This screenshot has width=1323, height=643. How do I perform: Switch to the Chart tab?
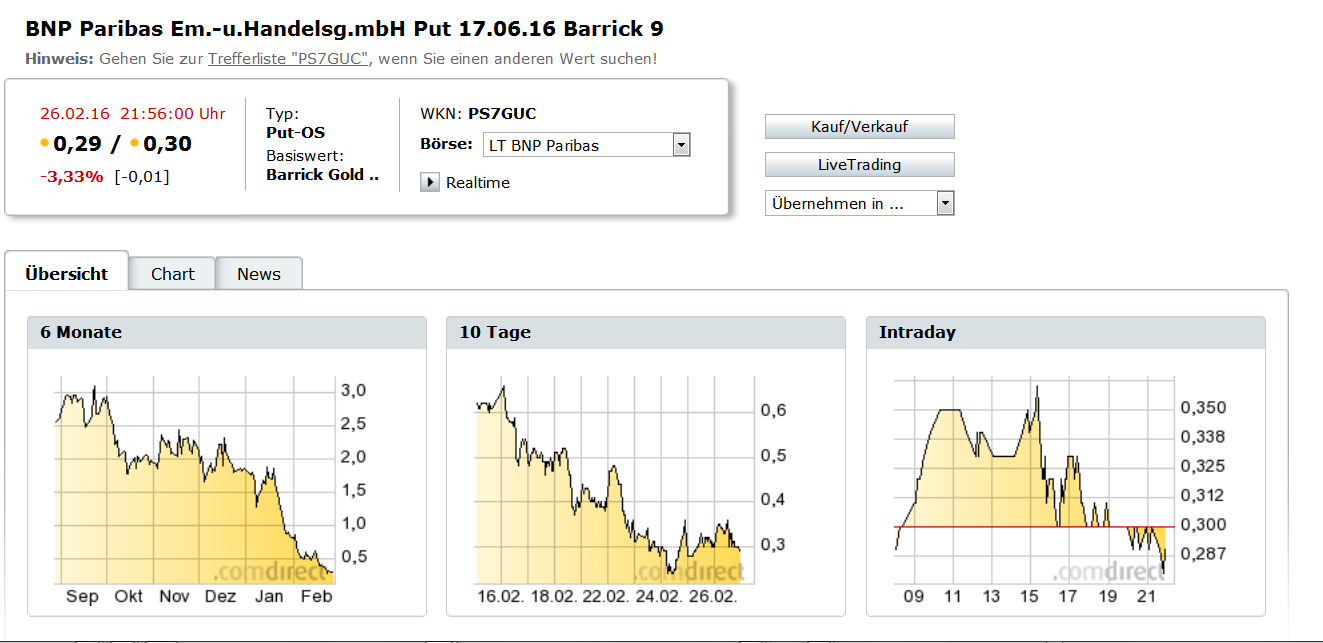[172, 274]
